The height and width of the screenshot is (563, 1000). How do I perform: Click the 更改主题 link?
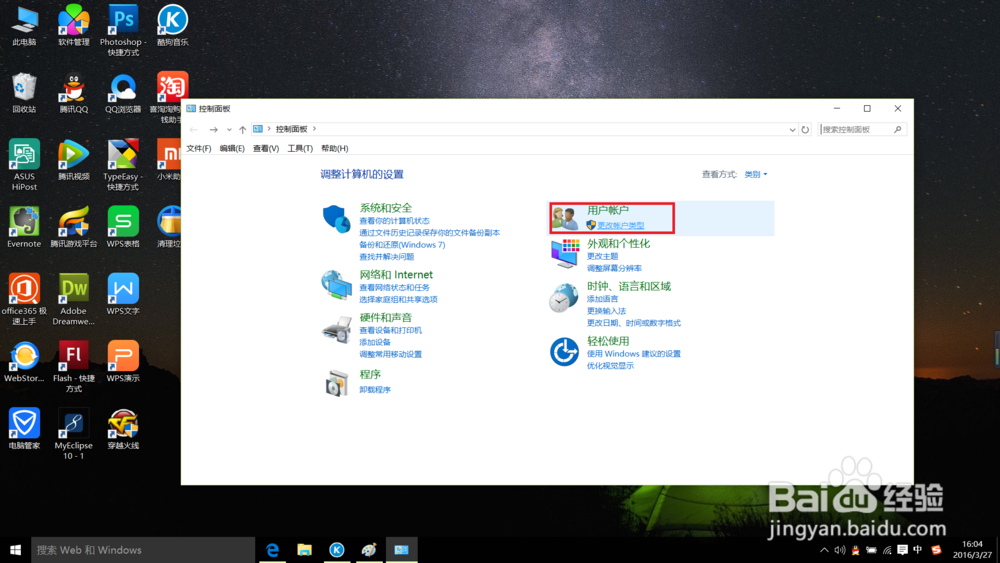[x=603, y=256]
